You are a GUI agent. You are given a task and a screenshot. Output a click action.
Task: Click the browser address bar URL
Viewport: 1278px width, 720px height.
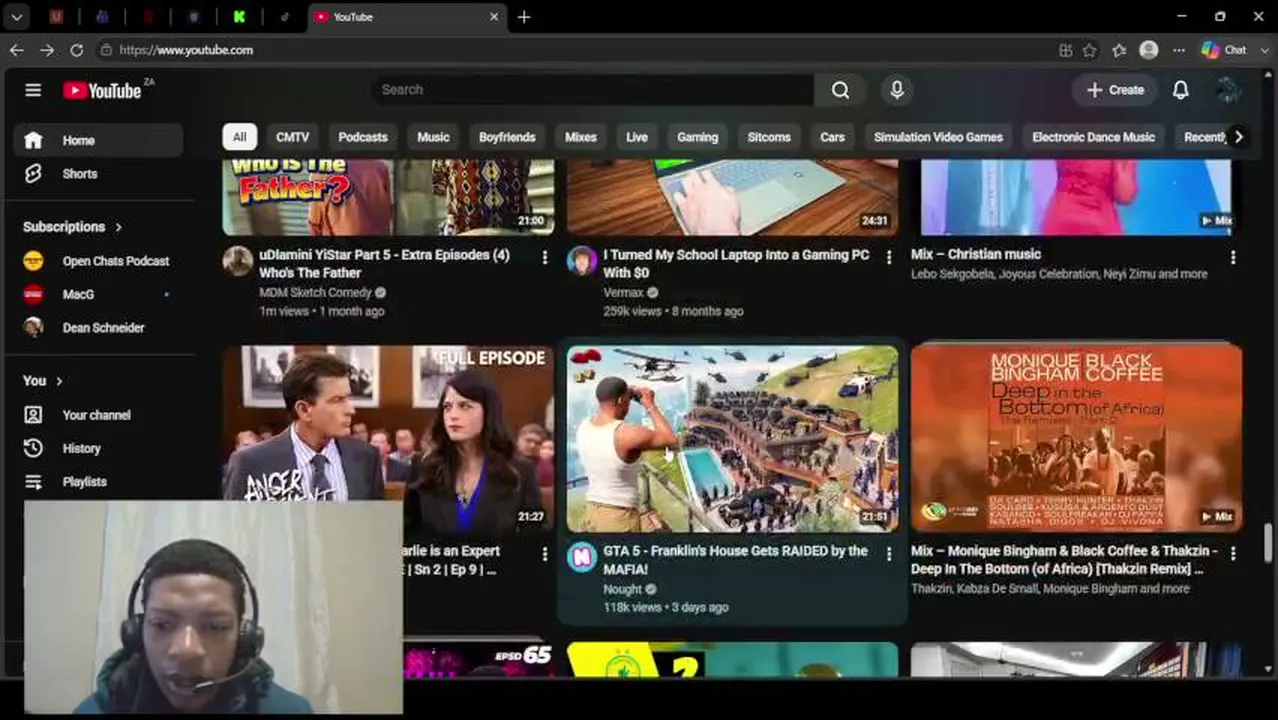tap(186, 50)
